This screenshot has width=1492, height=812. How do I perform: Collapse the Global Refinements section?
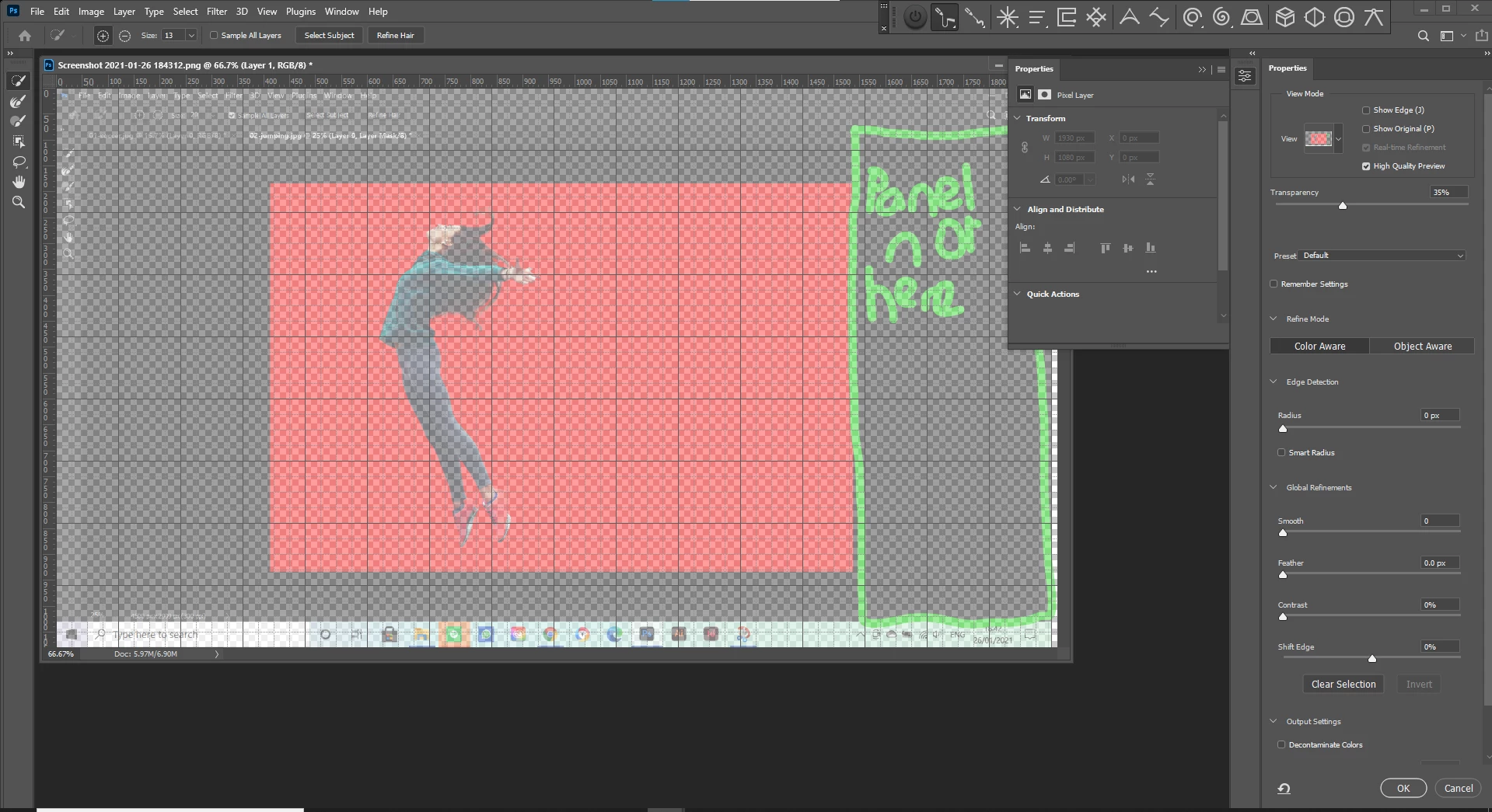point(1274,487)
